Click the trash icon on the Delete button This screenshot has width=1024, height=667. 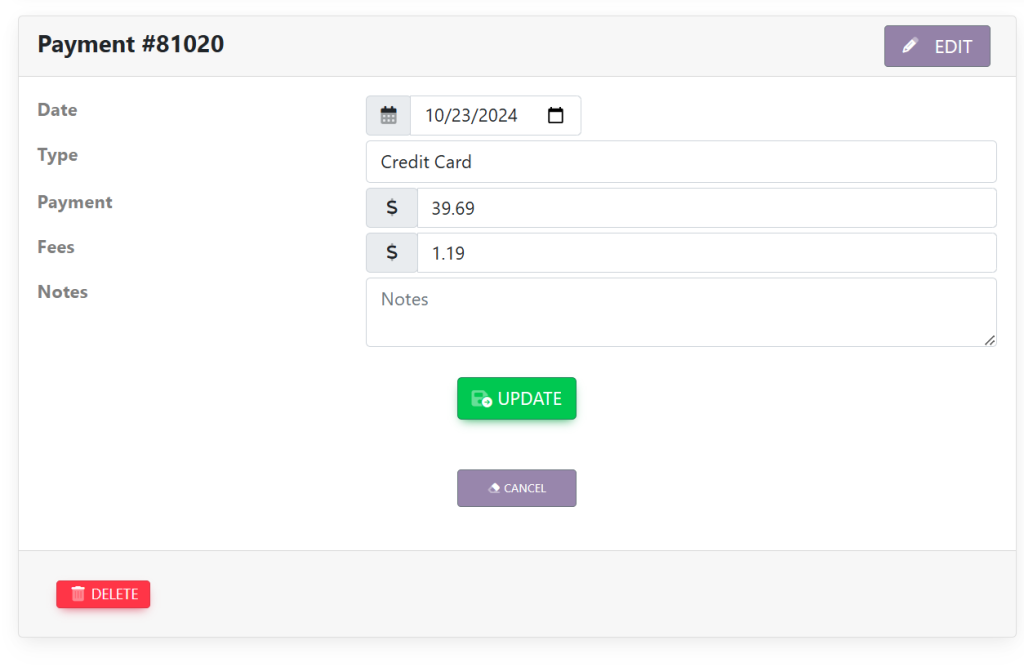click(78, 594)
